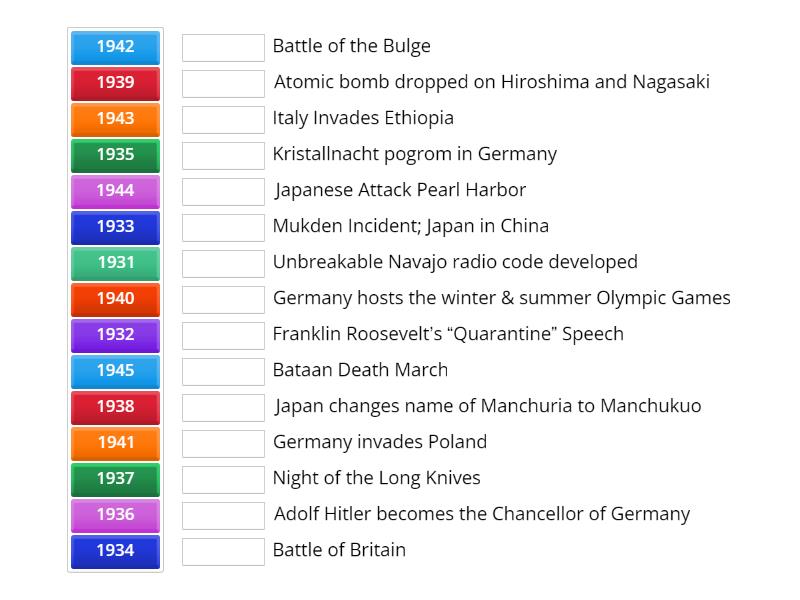Select the answer box for Japanese Attack Pearl Harbor
Viewport: 800px width, 600px height.
[223, 190]
